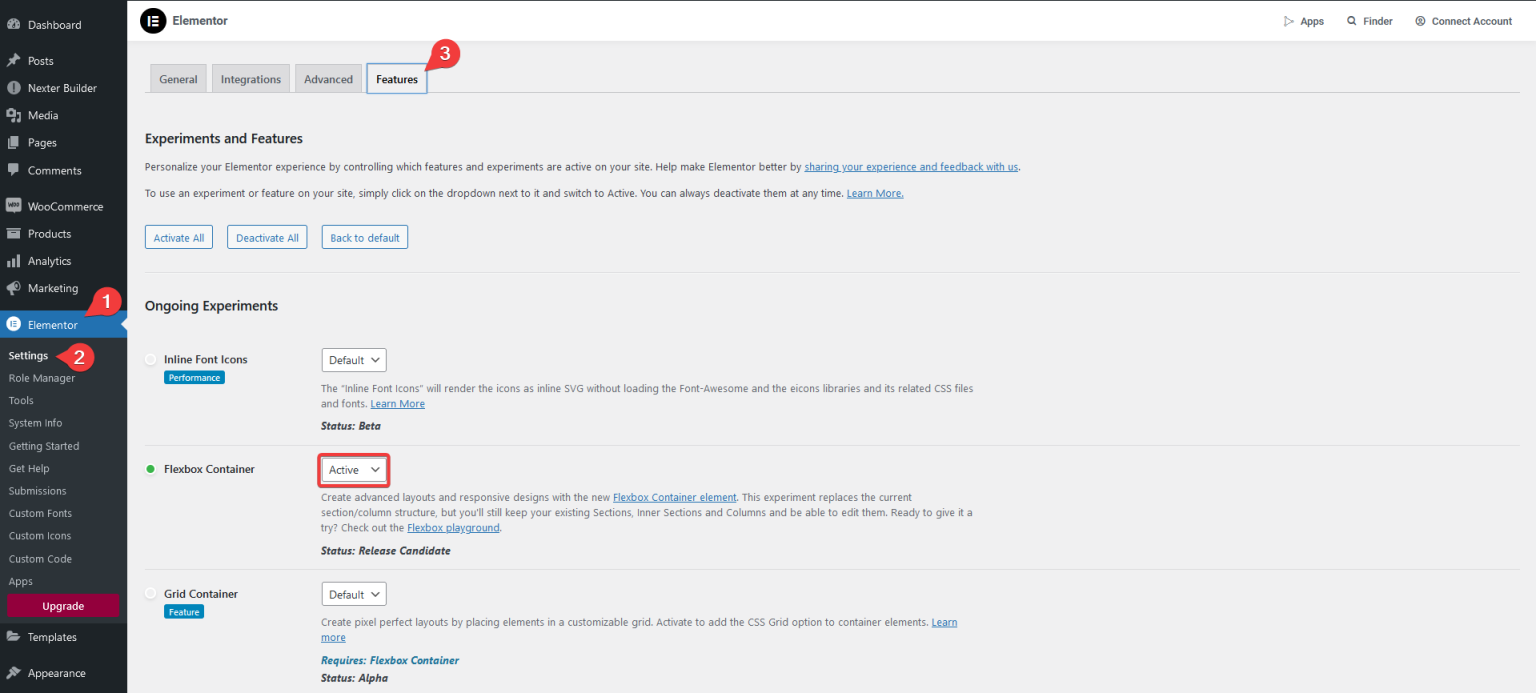Switch to the Advanced tab
1536x693 pixels.
click(328, 78)
